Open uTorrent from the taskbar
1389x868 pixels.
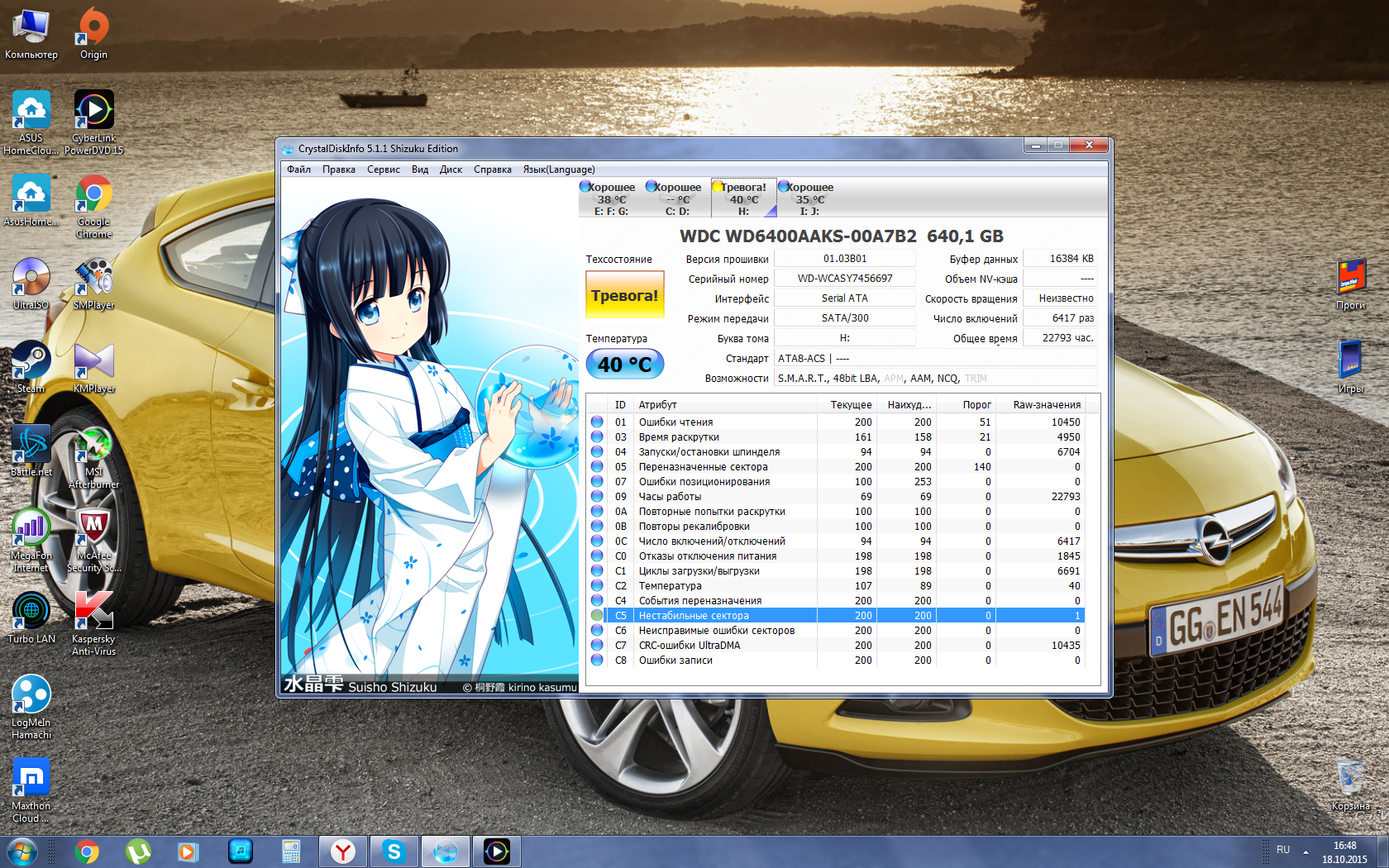tap(138, 851)
